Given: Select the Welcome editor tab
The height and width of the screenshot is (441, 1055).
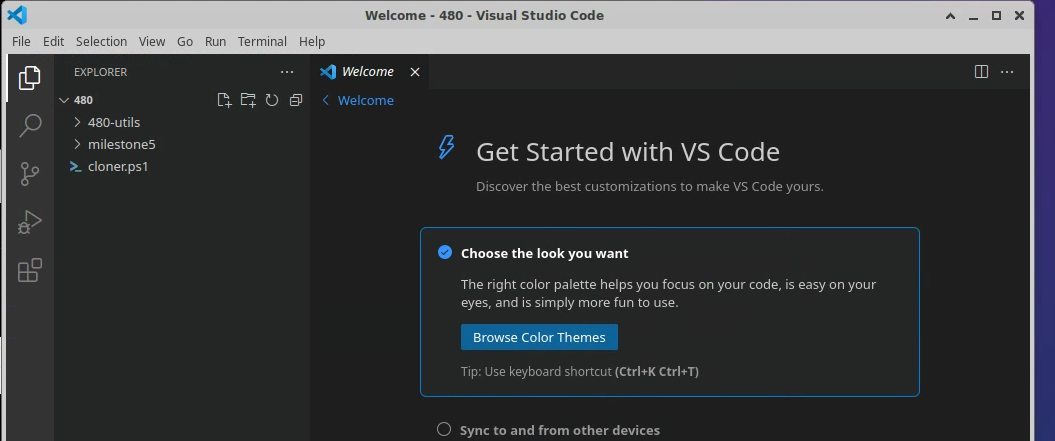Looking at the screenshot, I should (369, 72).
